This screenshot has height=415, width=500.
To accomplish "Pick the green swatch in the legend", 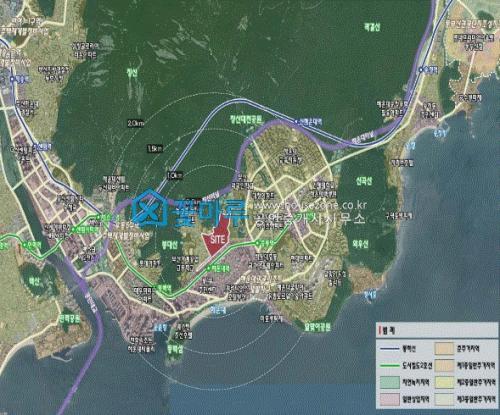I will pos(390,382).
